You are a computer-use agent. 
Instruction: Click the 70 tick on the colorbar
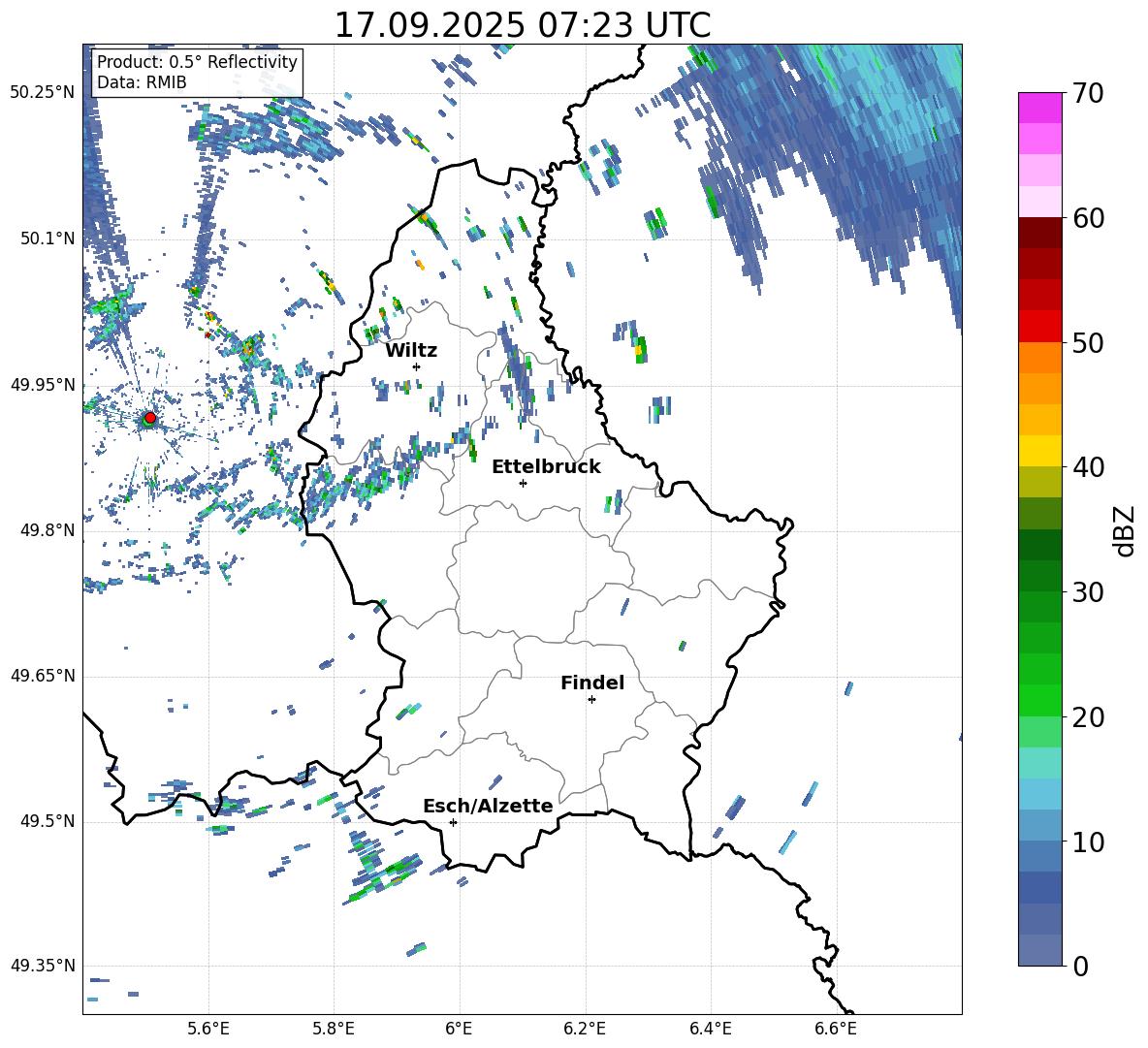pyautogui.click(x=1088, y=93)
